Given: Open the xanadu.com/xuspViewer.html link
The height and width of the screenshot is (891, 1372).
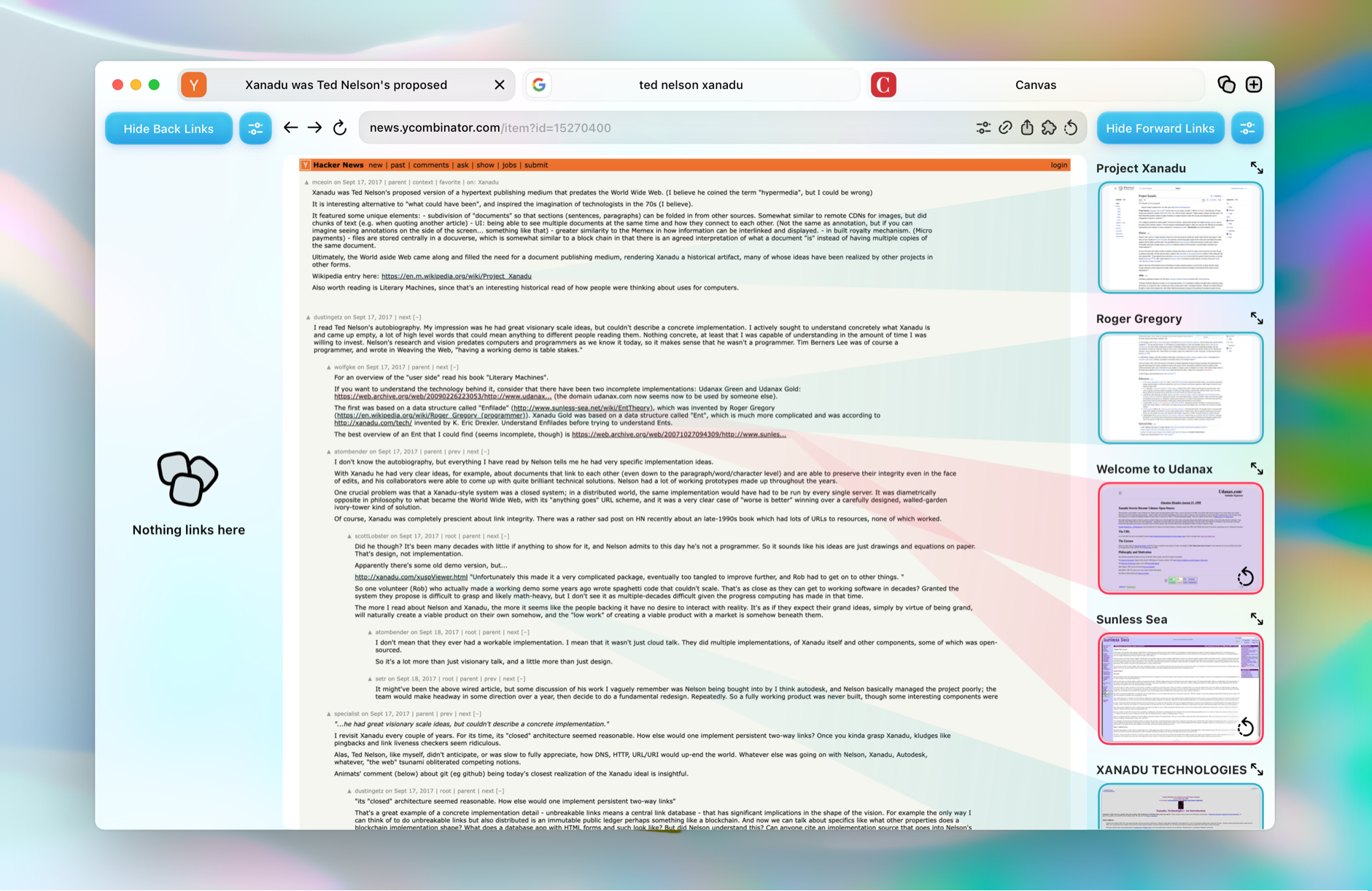Looking at the screenshot, I should tap(411, 577).
